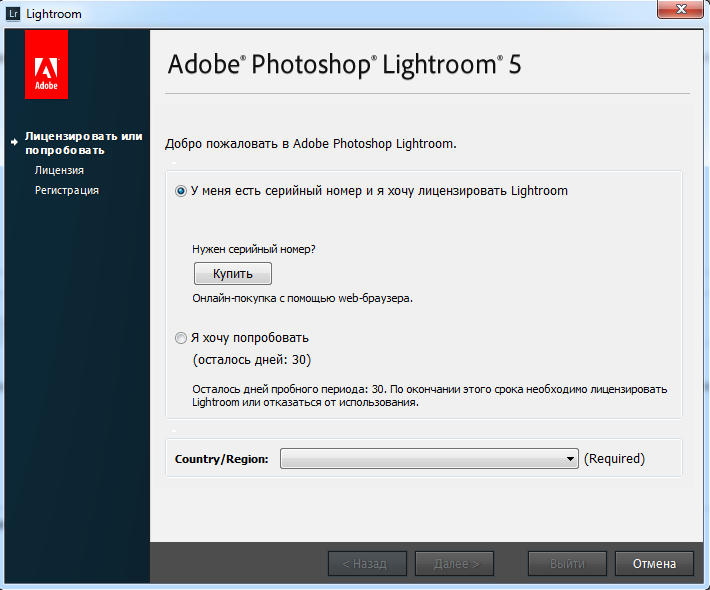The image size is (710, 590).
Task: Click the Отмена button
Action: click(654, 564)
